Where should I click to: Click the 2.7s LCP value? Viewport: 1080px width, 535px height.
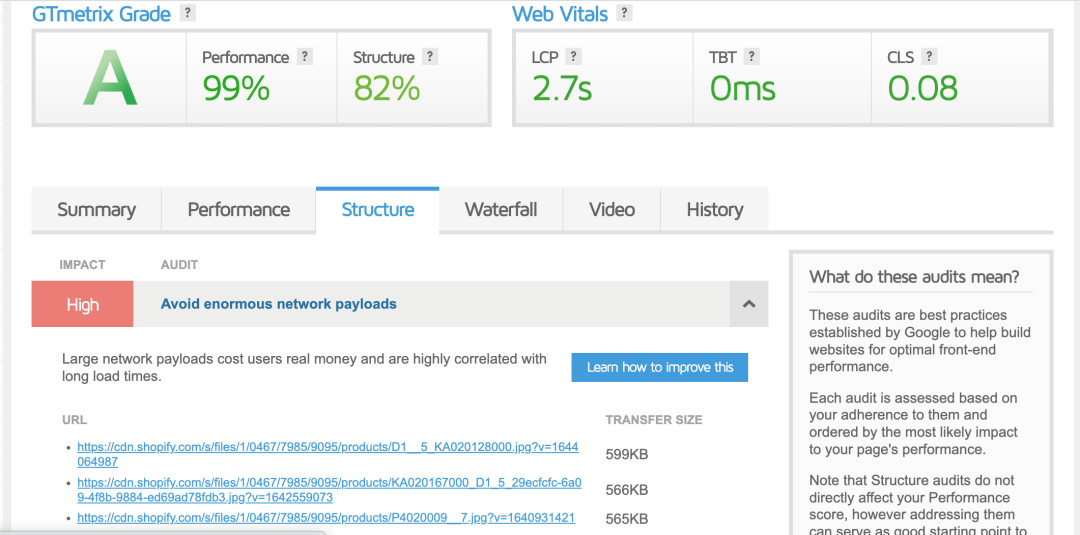[x=562, y=88]
